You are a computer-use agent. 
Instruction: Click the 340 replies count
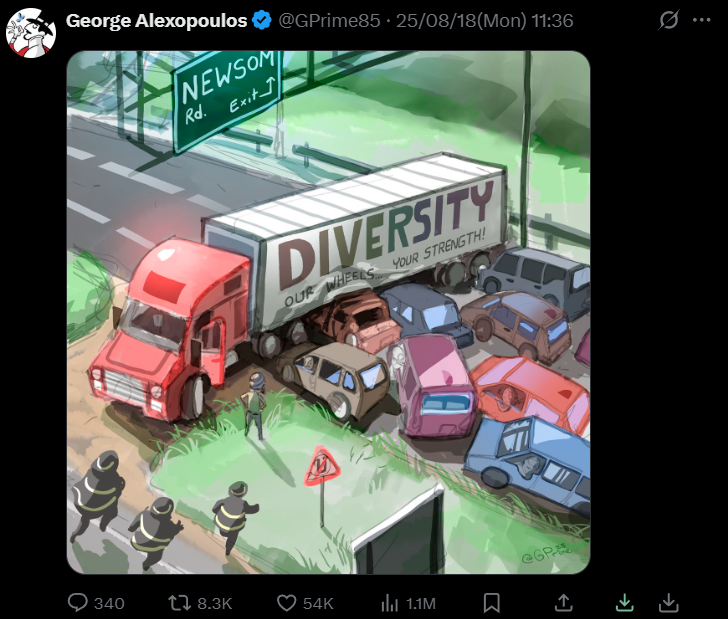(109, 604)
